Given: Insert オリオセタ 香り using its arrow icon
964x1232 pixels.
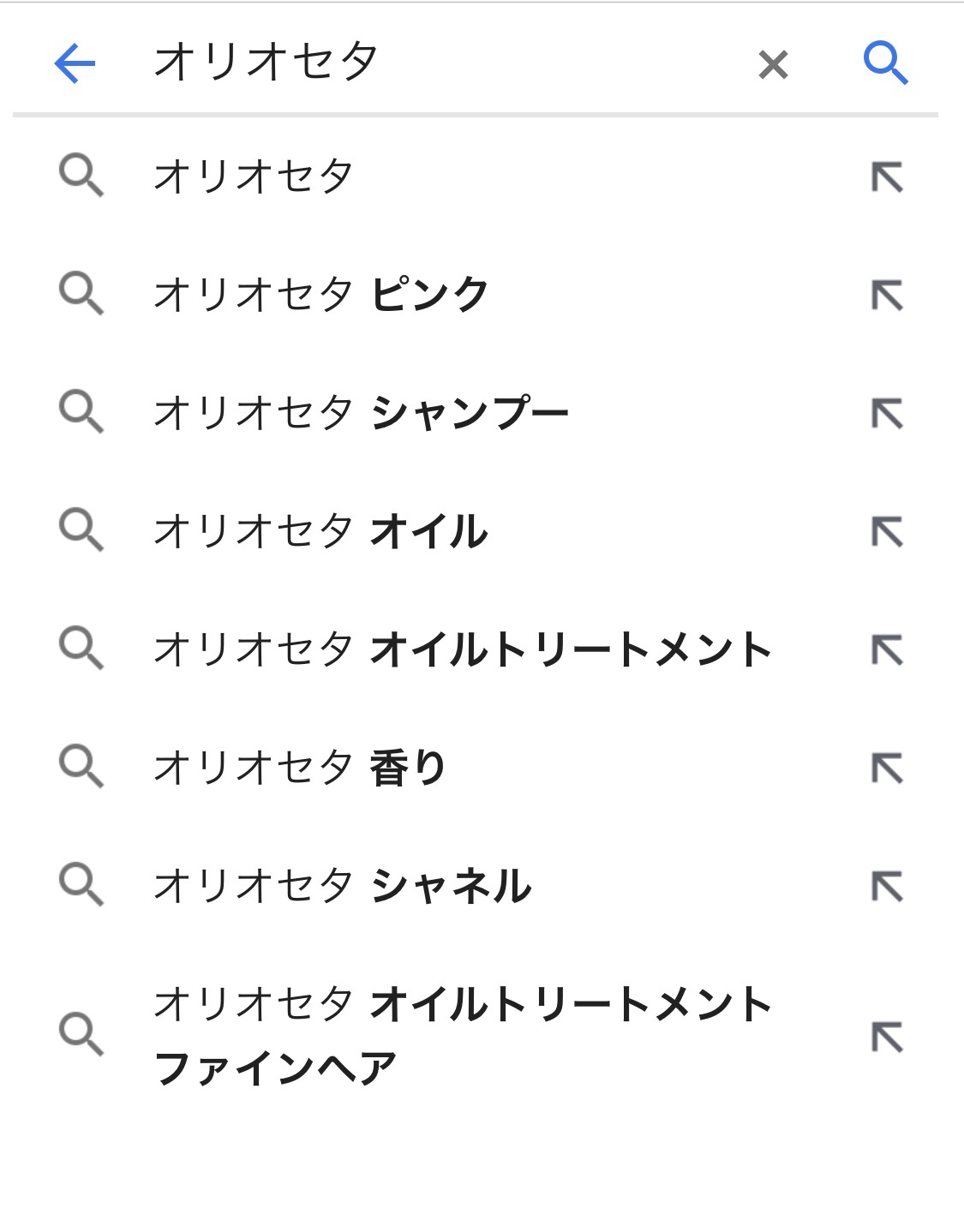Looking at the screenshot, I should click(x=887, y=769).
